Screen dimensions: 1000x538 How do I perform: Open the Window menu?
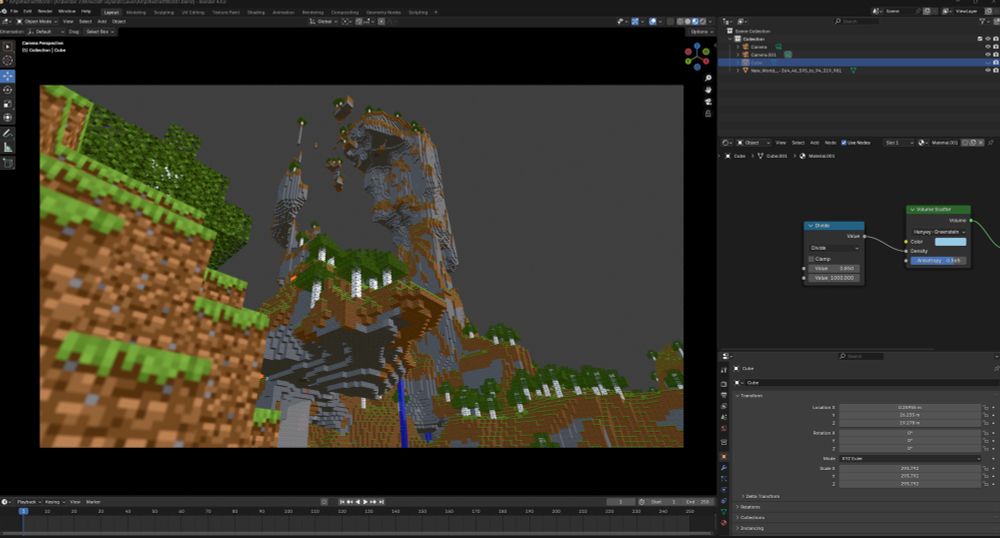pyautogui.click(x=66, y=11)
